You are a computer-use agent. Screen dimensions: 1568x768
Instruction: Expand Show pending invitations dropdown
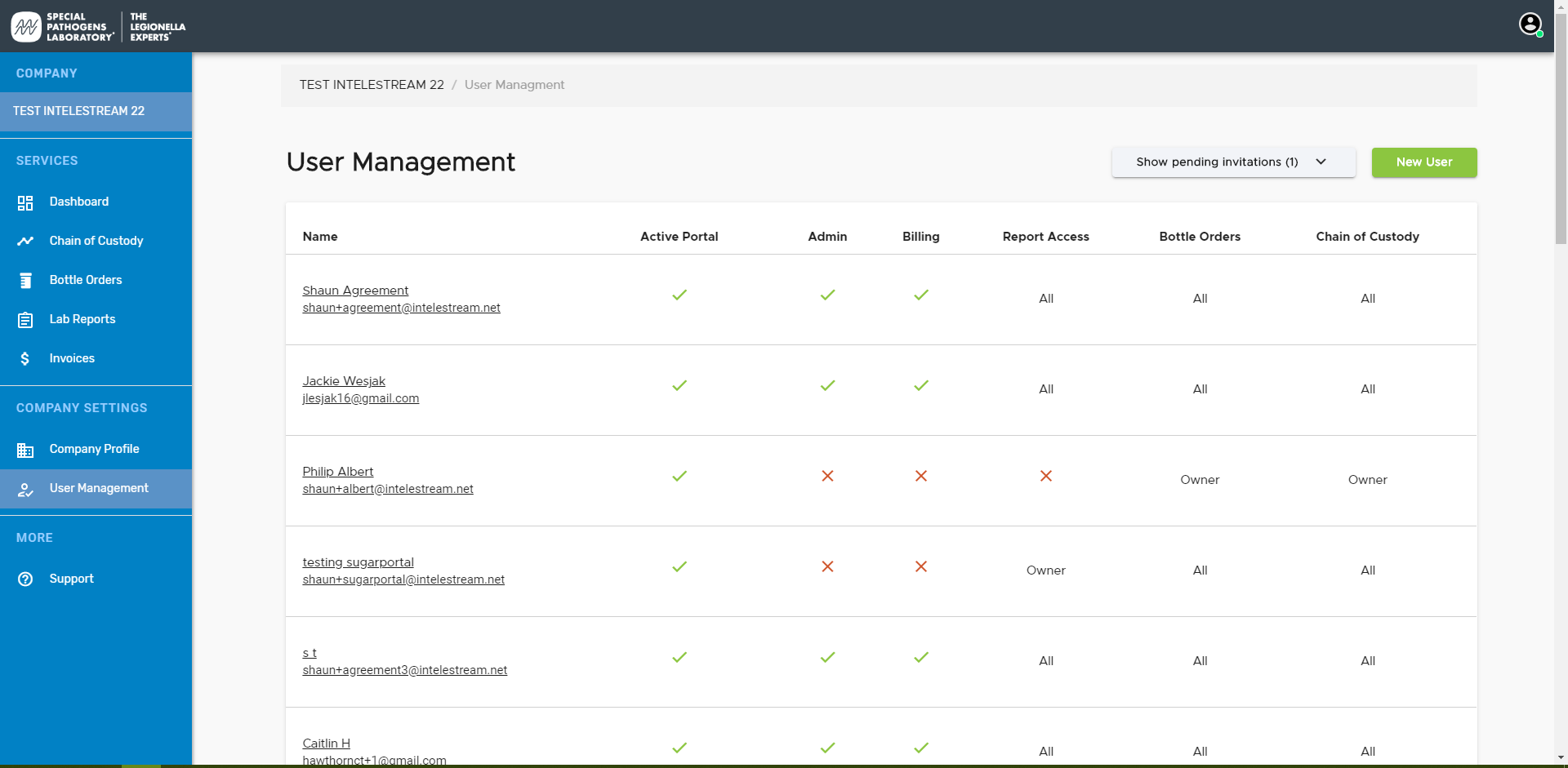tap(1233, 162)
